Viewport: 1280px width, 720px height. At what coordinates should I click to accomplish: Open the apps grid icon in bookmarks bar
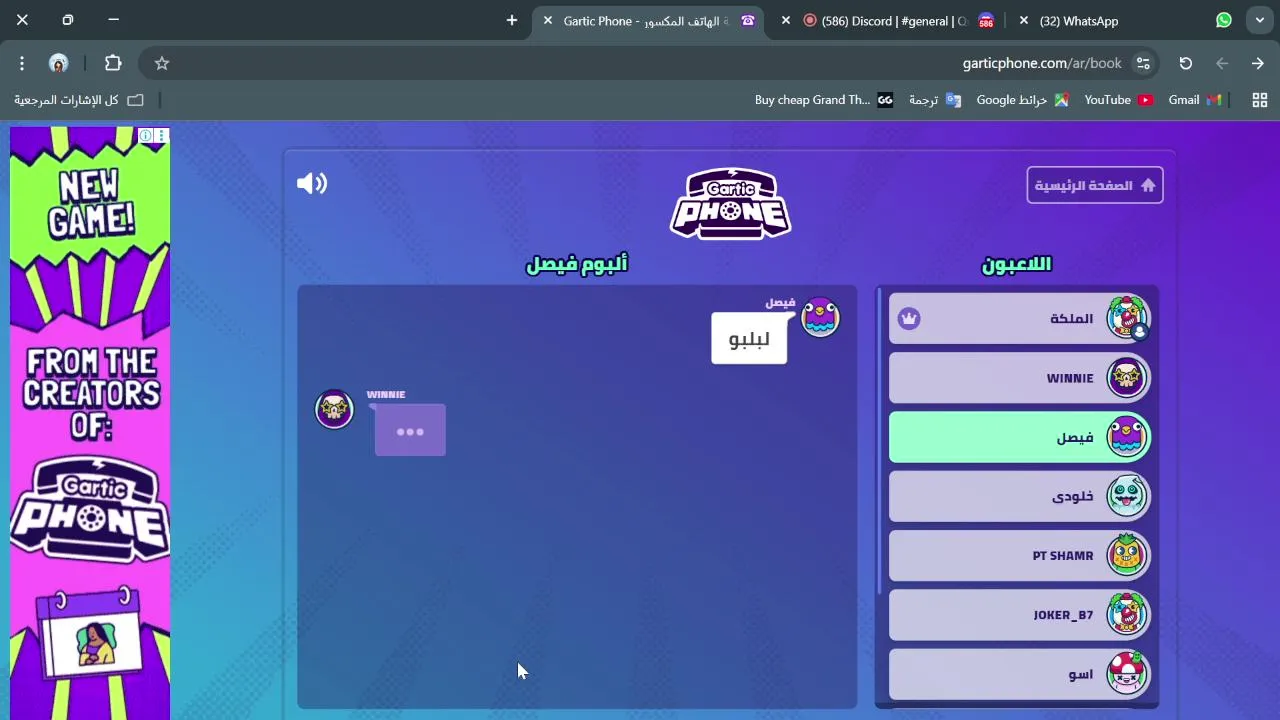point(1260,100)
